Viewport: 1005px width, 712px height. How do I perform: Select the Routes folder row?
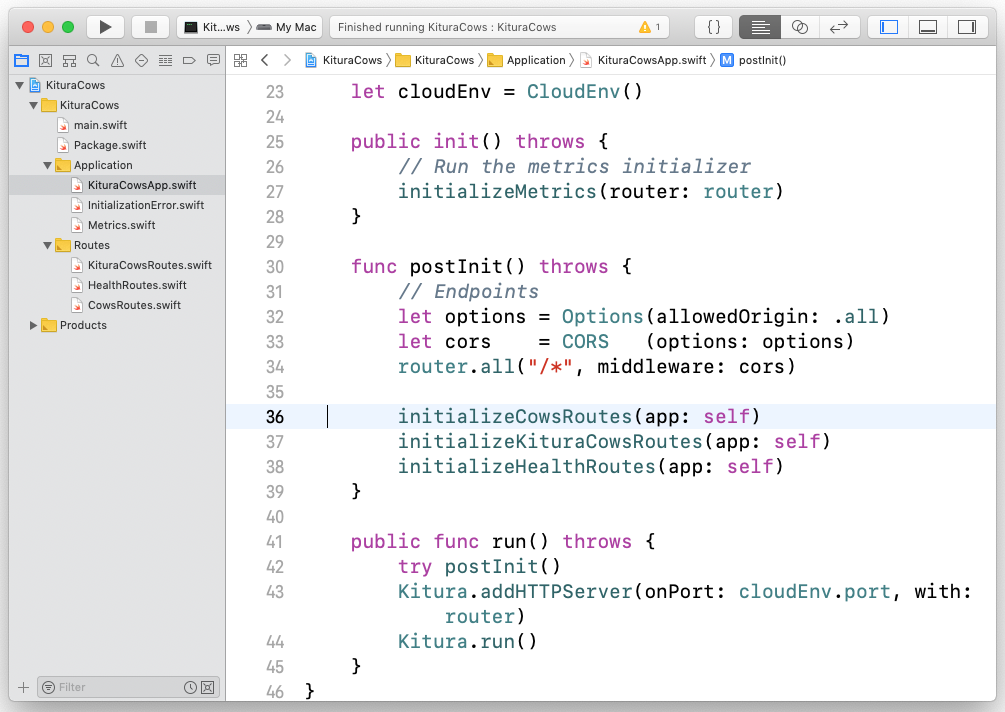[x=117, y=245]
